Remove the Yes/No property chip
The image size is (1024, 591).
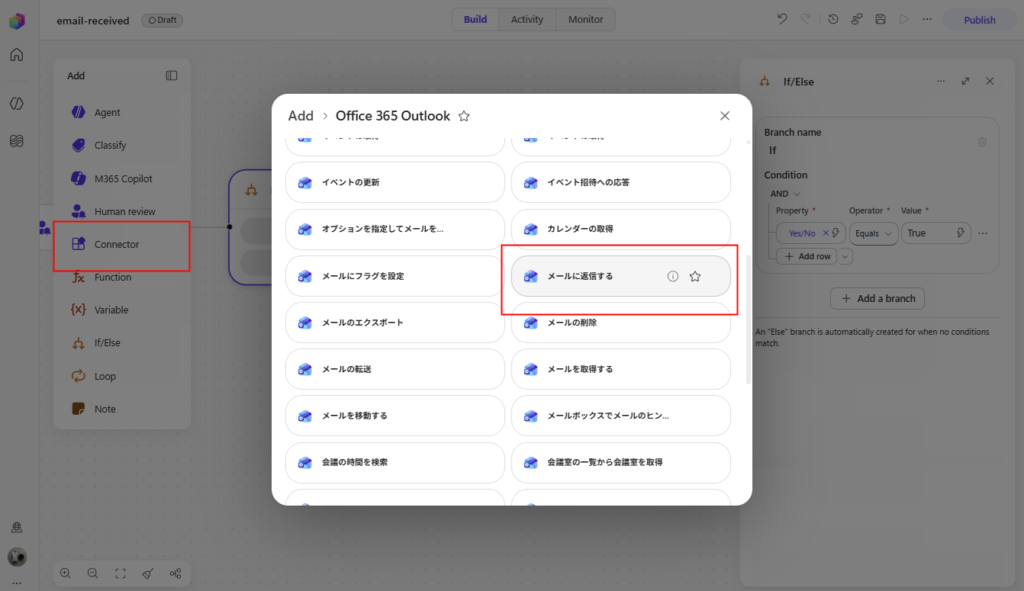pyautogui.click(x=825, y=233)
